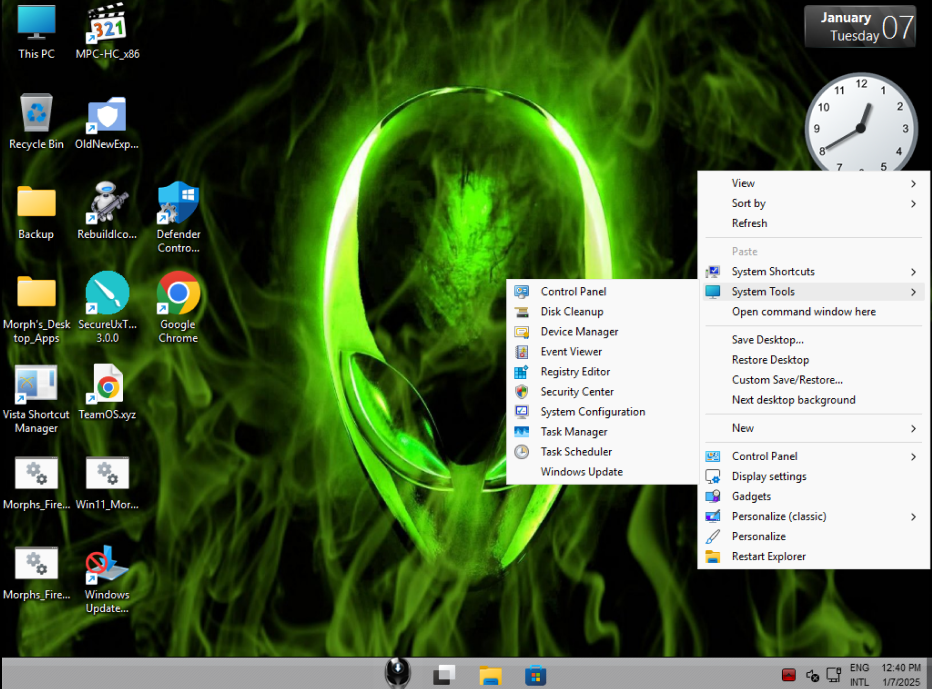Expand the New submenu arrow
Screen dimensions: 932x689
[x=914, y=429]
